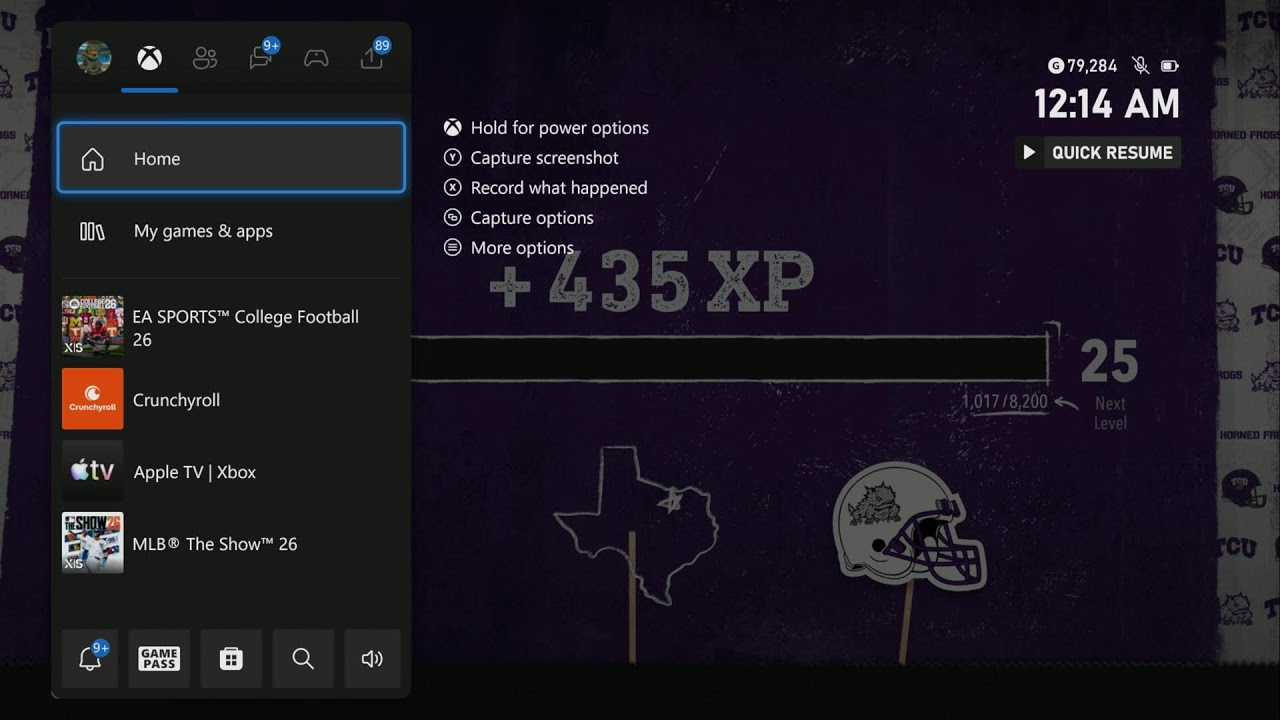Click the muted microphone status icon

pos(1140,66)
